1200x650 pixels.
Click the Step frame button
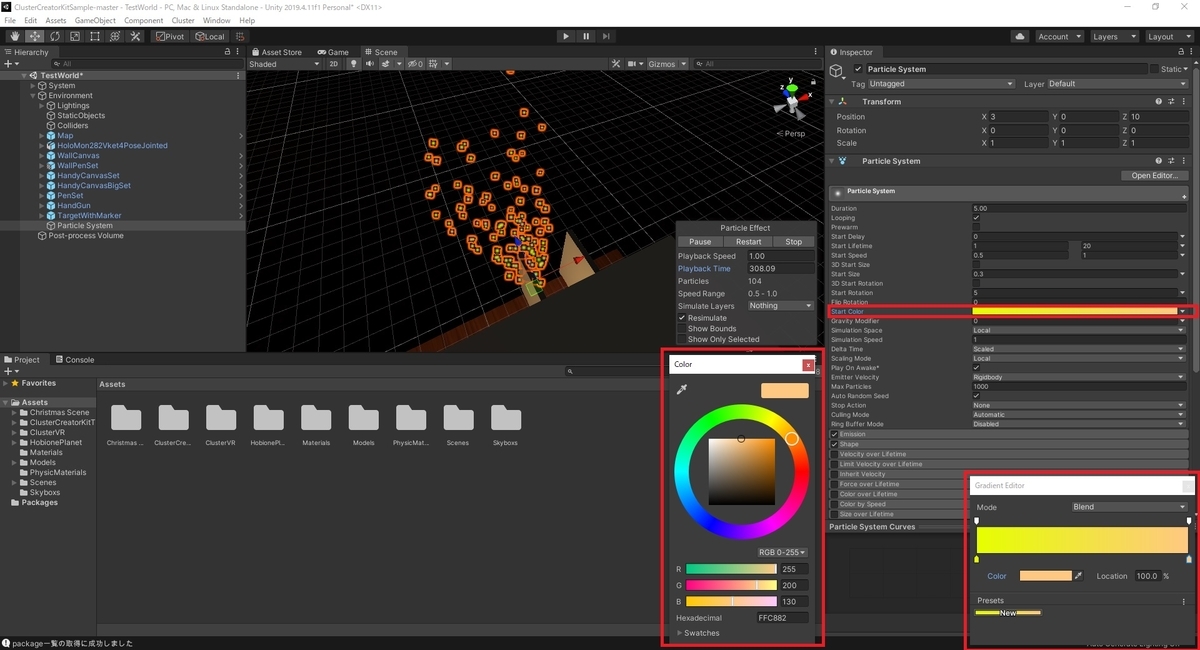(607, 37)
